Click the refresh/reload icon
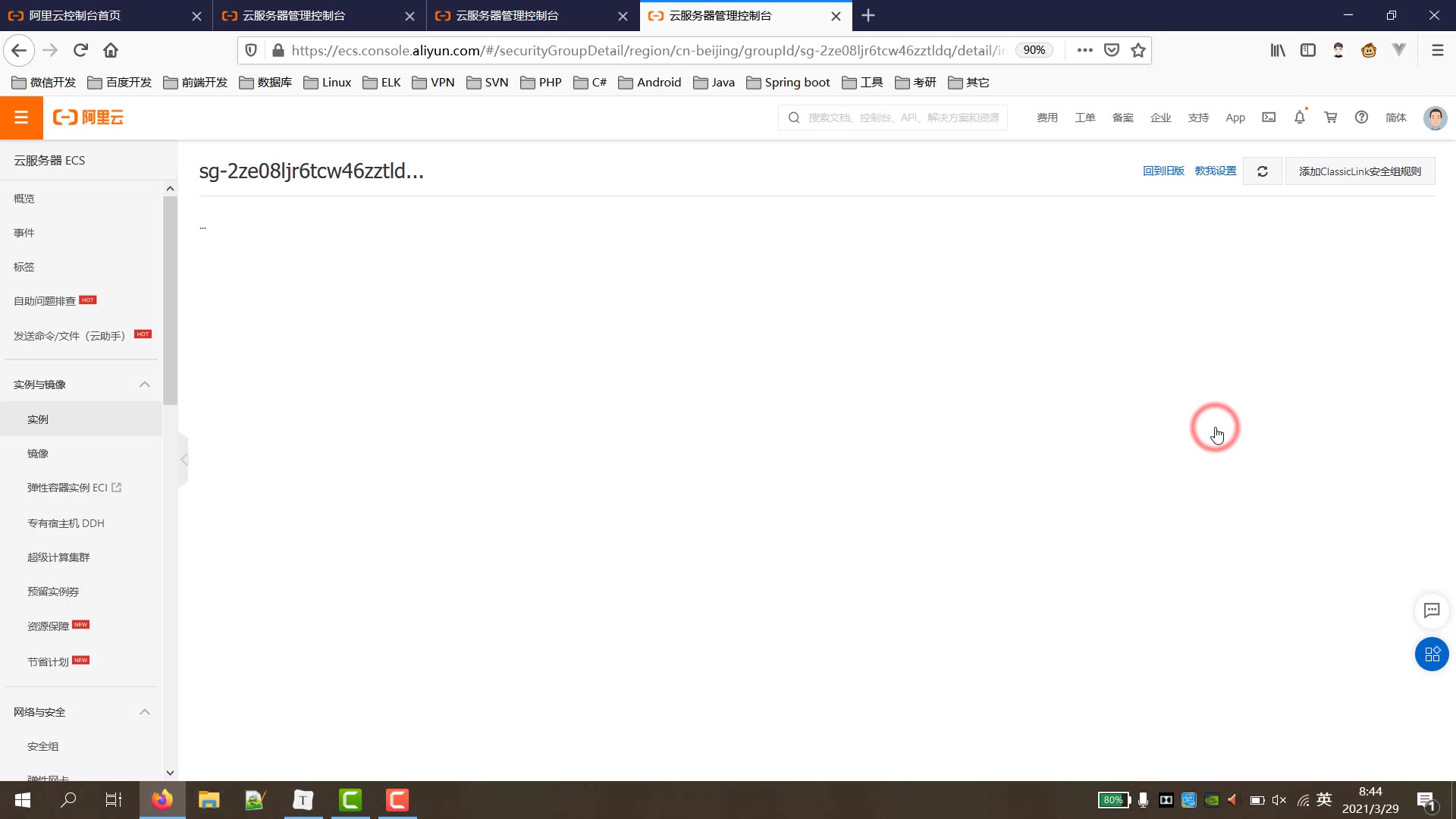1456x819 pixels. (x=1263, y=171)
